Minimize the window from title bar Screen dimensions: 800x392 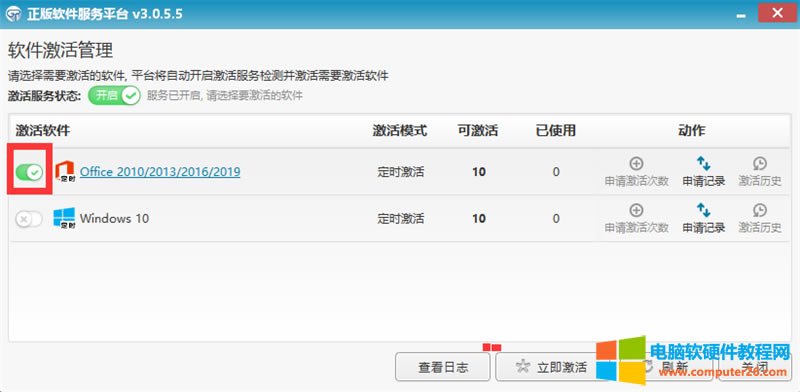(x=741, y=14)
